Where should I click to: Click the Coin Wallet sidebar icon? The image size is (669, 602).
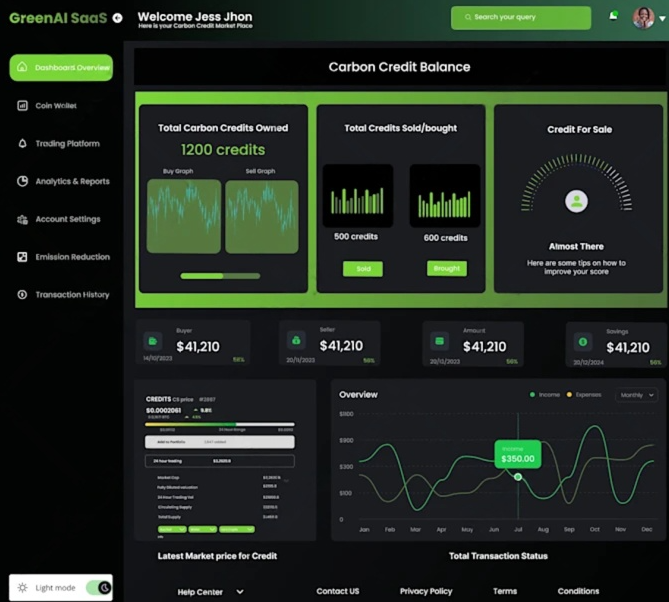pyautogui.click(x=23, y=106)
